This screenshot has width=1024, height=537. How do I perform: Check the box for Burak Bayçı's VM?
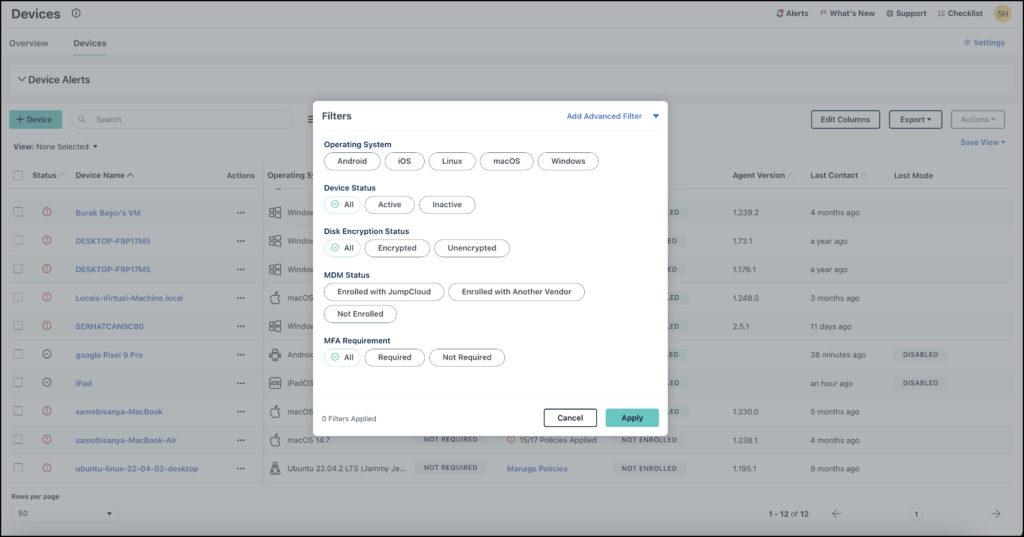tap(18, 212)
